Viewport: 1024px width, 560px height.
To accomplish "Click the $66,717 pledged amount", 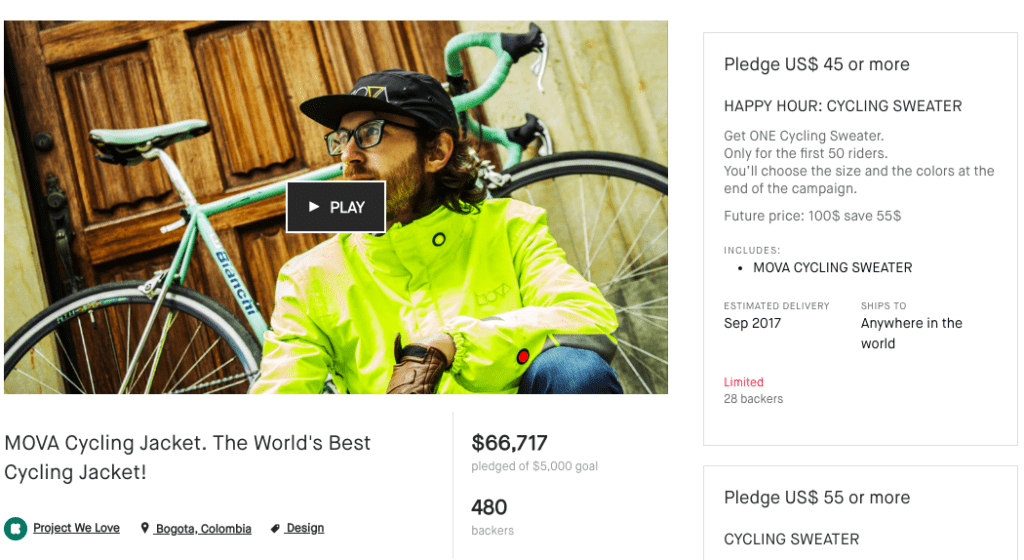I will [x=509, y=442].
